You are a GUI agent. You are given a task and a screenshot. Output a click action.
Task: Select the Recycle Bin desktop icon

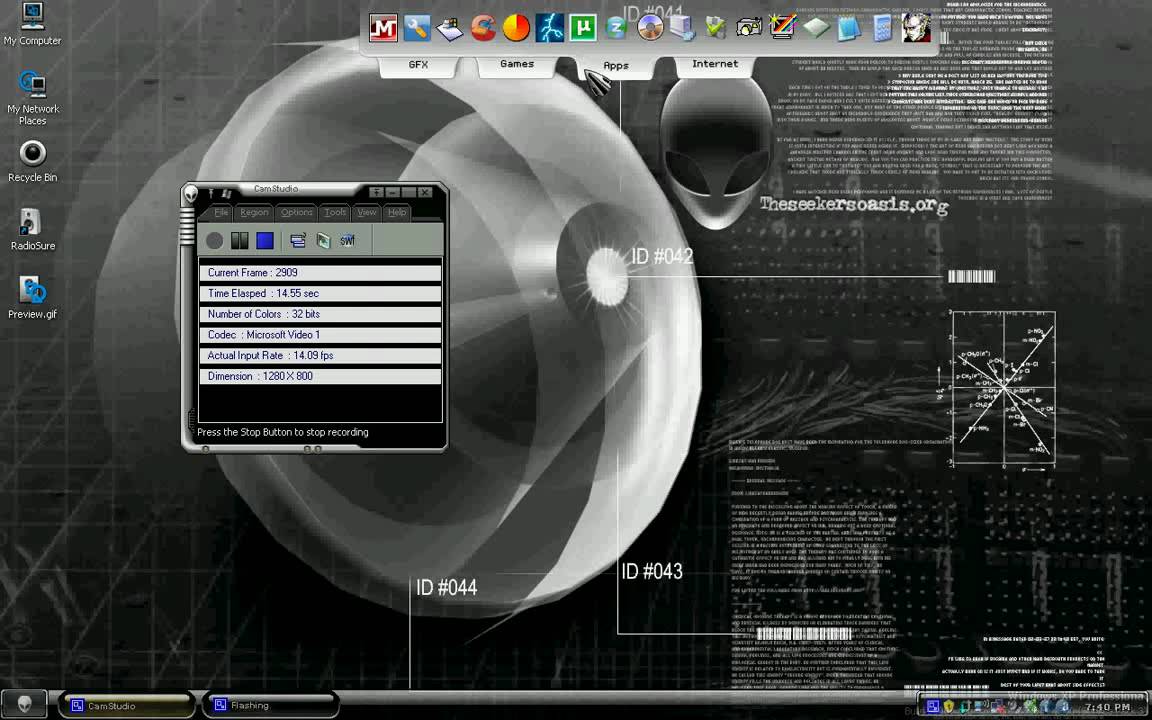click(x=32, y=162)
